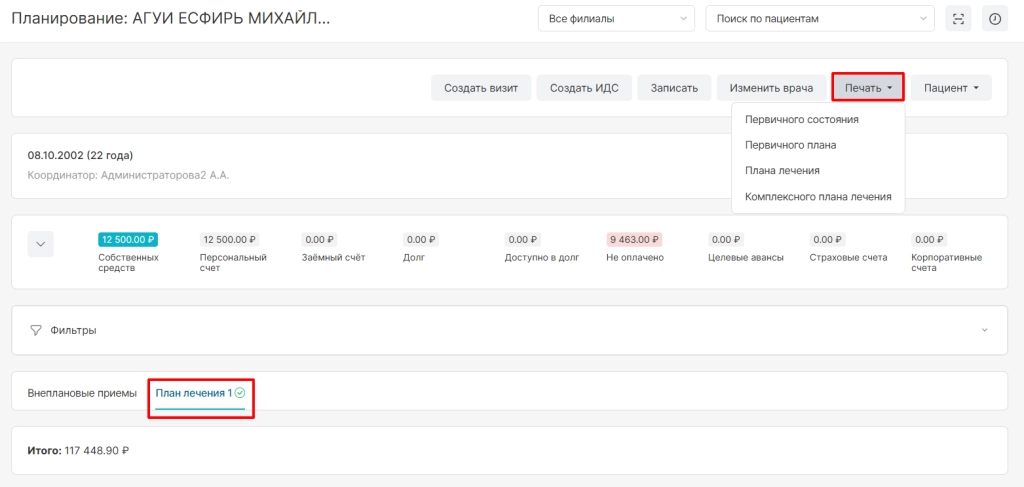Open the Пациент dropdown button

pos(951,88)
